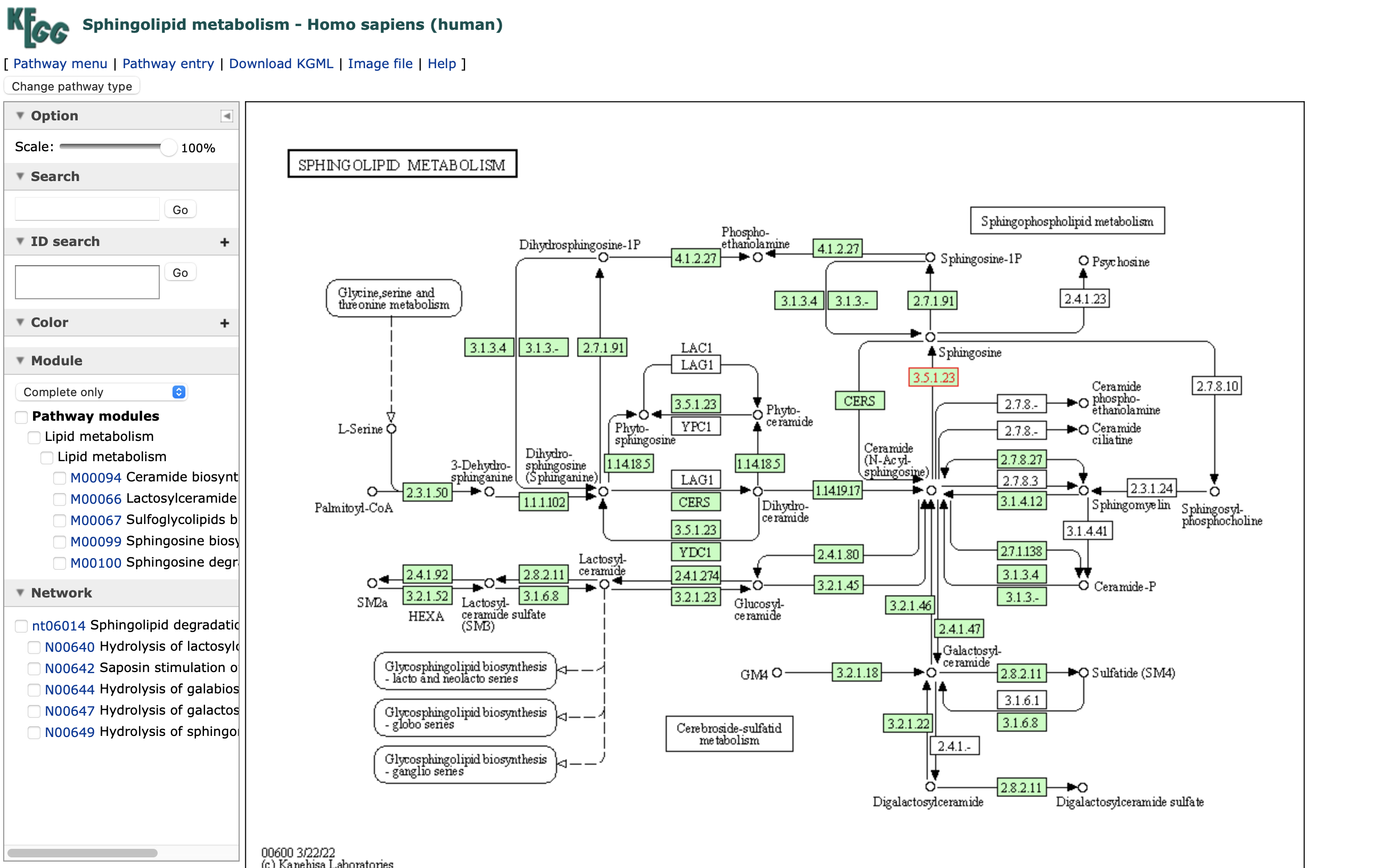
Task: Check the N00642 Saposin stimulation checkbox
Action: tap(34, 669)
